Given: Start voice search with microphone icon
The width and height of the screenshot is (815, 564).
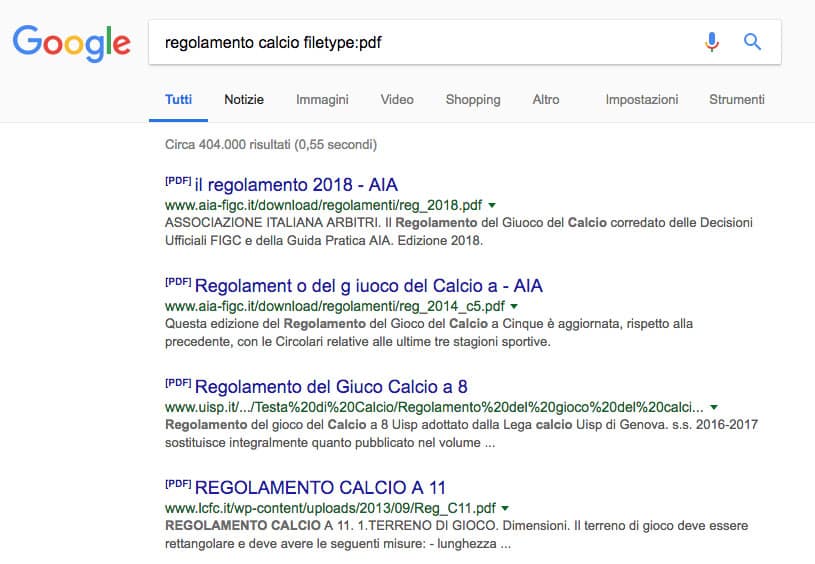Looking at the screenshot, I should point(712,42).
